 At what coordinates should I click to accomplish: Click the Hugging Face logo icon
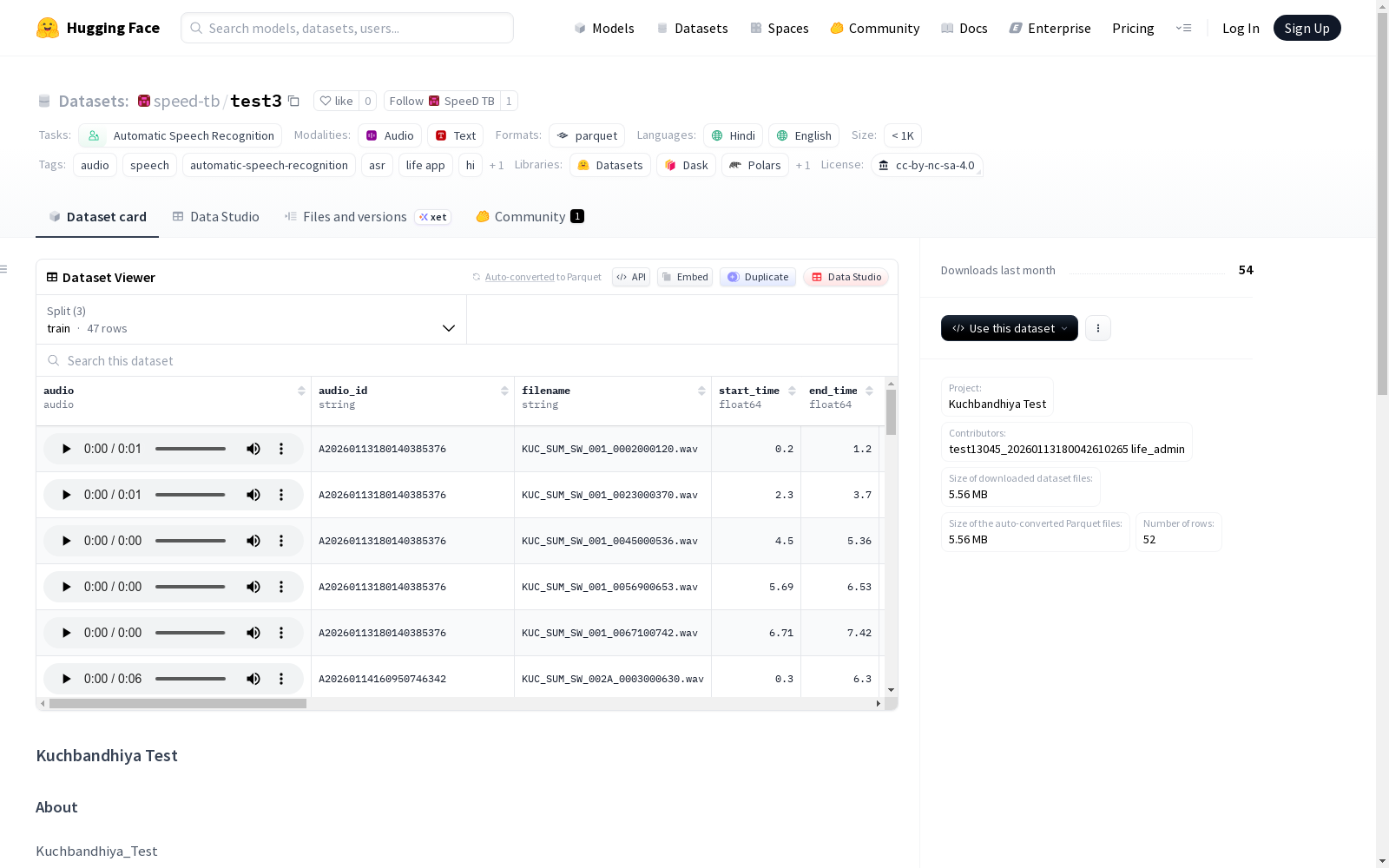[x=48, y=28]
